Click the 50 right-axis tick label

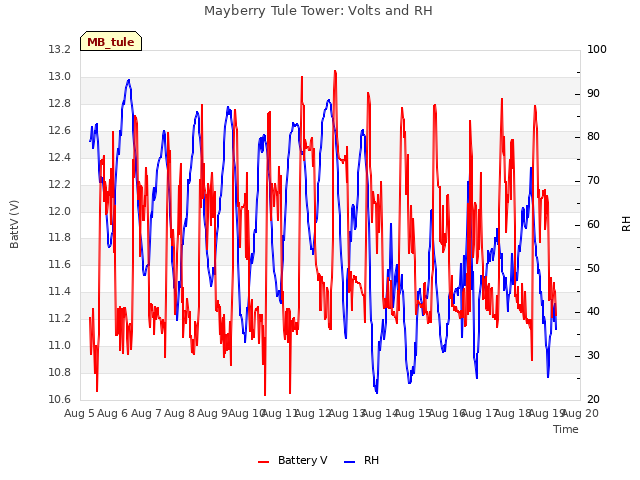[x=593, y=268]
